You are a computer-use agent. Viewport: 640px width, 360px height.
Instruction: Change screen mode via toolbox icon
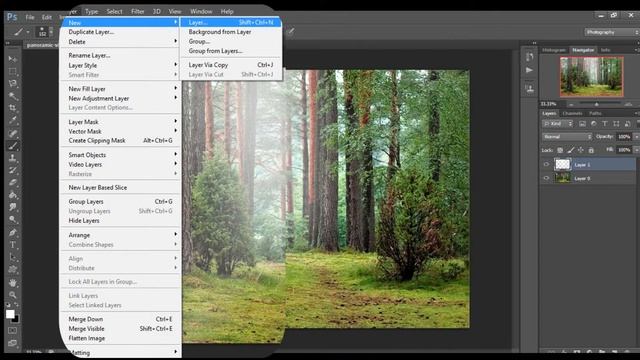pos(12,343)
